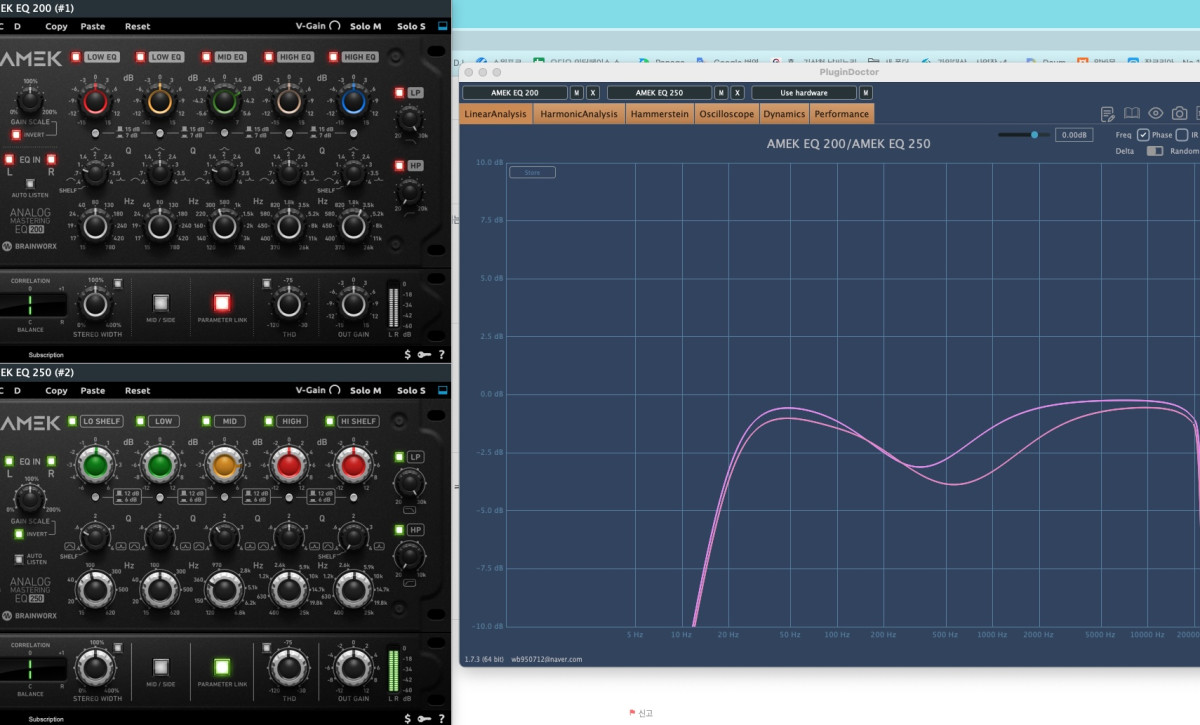Open the help question mark in EQ 250
The height and width of the screenshot is (725, 1200).
pyautogui.click(x=441, y=718)
